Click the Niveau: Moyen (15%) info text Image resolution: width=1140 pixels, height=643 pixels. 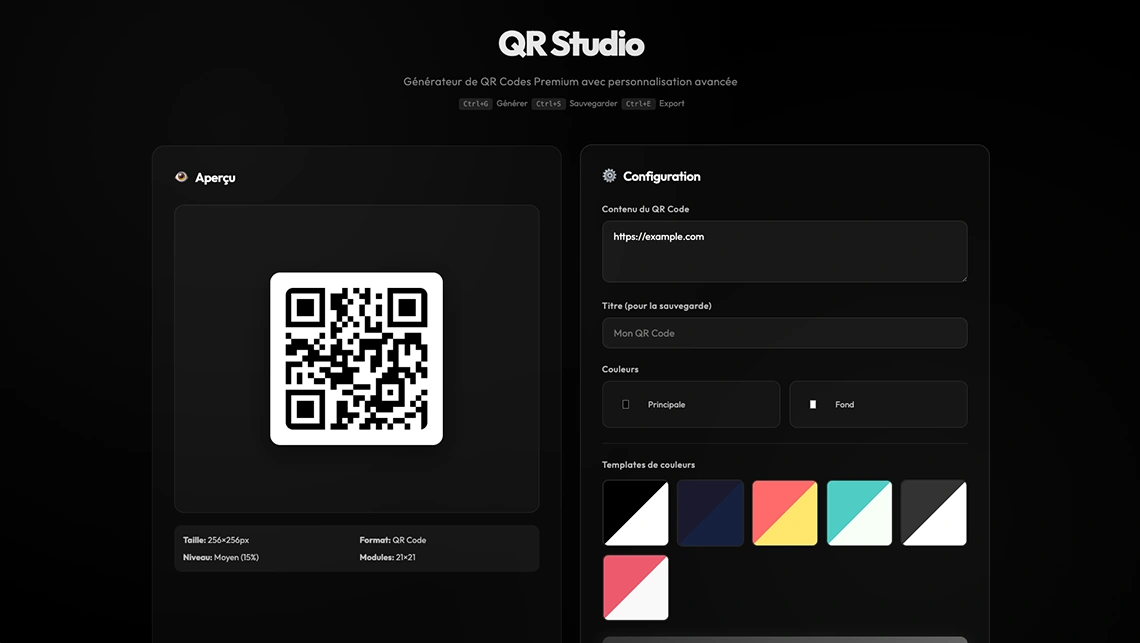click(x=221, y=557)
